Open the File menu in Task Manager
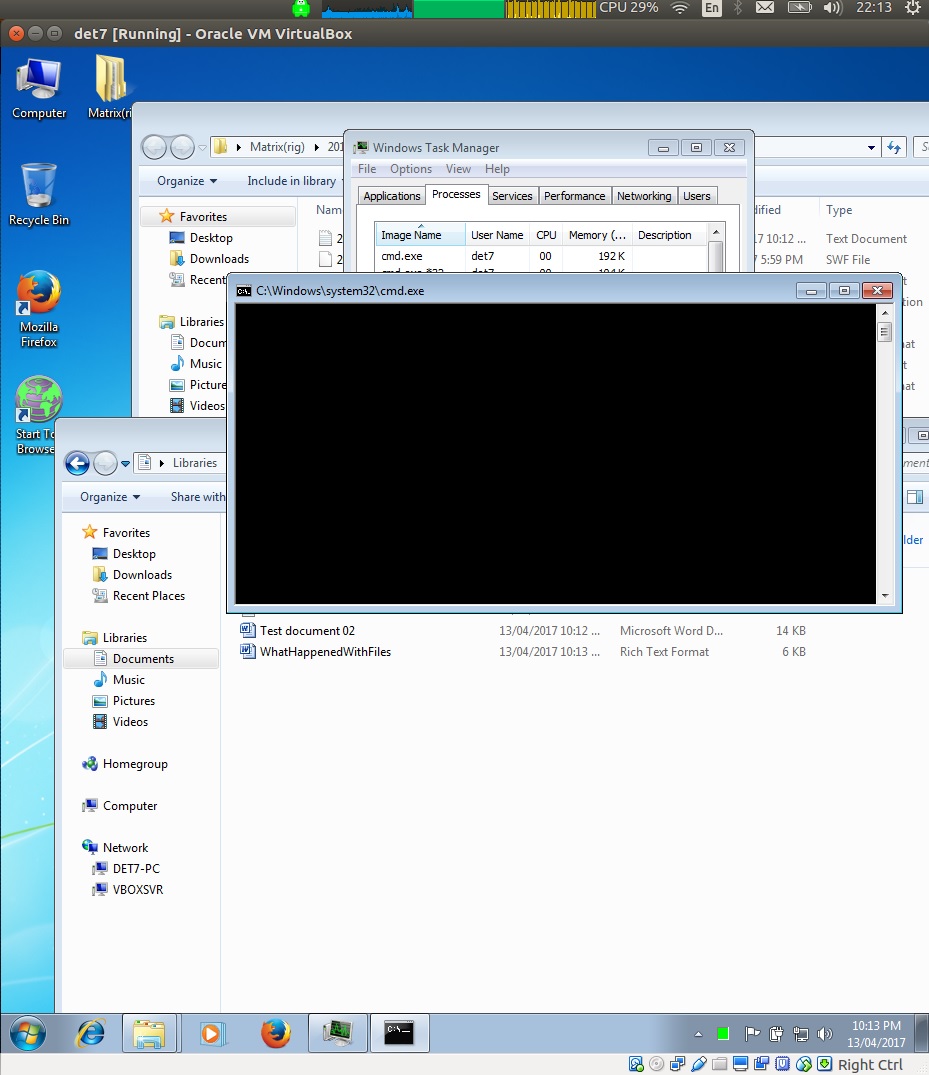This screenshot has height=1075, width=929. 367,169
